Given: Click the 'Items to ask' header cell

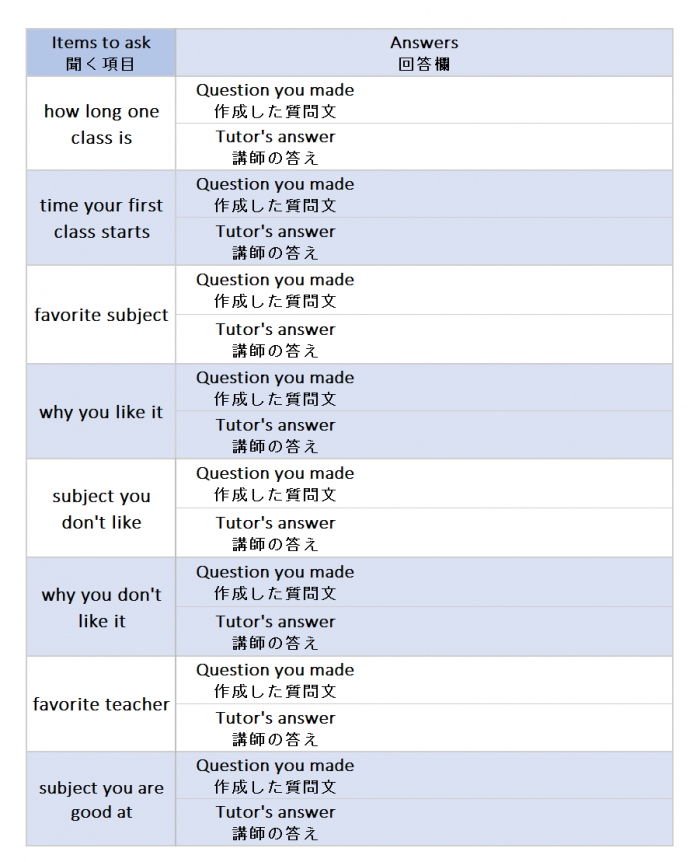Looking at the screenshot, I should 101,53.
